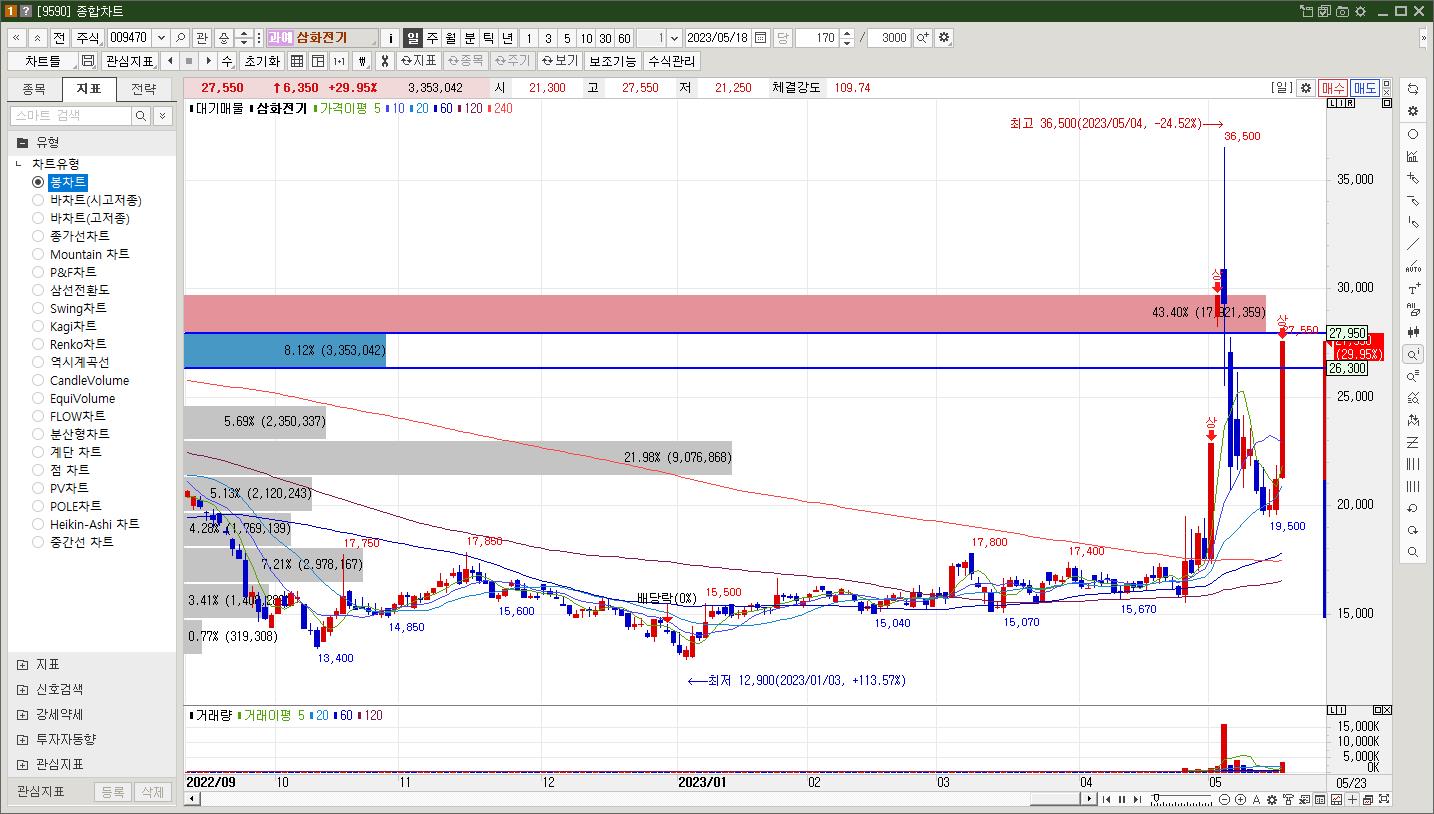Select the 월 monthly period button
Viewport: 1434px width, 814px height.
(x=451, y=38)
